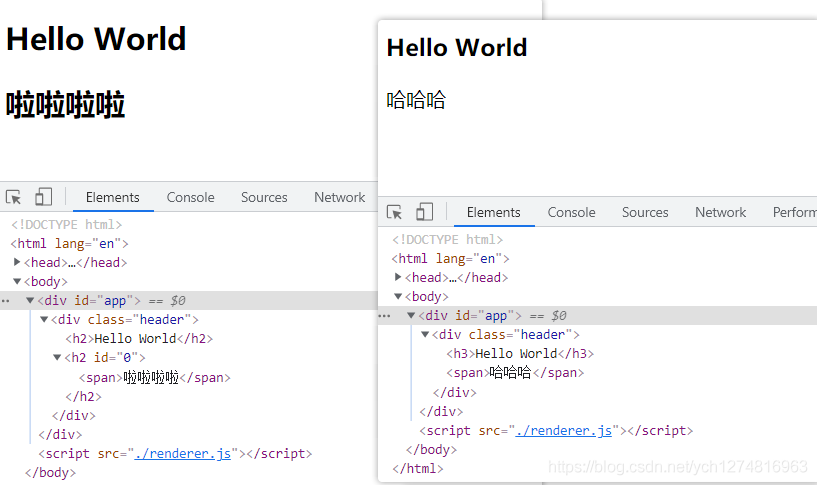The height and width of the screenshot is (485, 817).
Task: Expand the head node in left panel
Action: pyautogui.click(x=17, y=262)
